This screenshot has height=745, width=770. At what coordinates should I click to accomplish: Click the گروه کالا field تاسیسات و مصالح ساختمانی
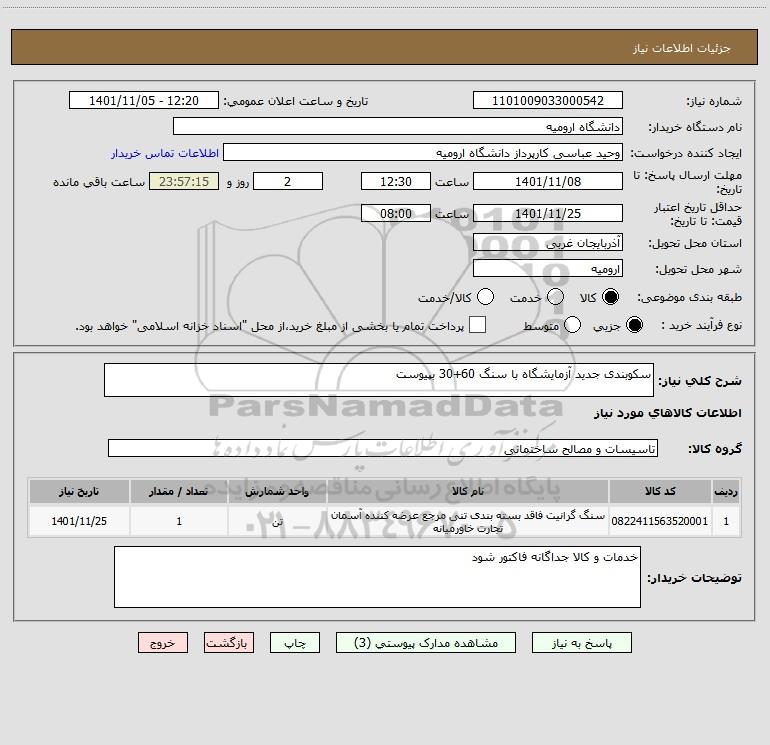tap(383, 448)
